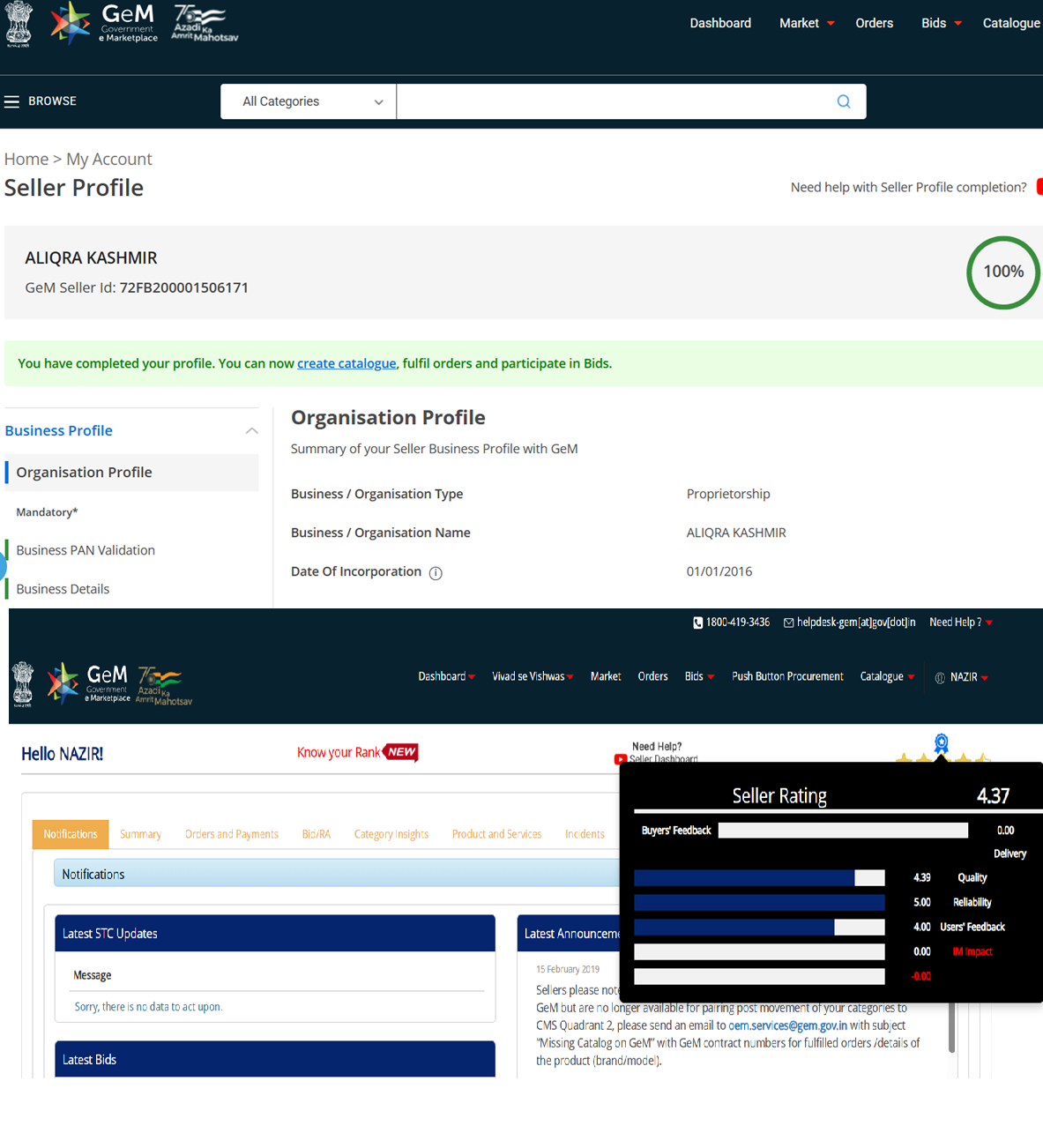This screenshot has height=1148, width=1043.
Task: Open the Vivad se Vishwas dropdown
Action: [533, 677]
